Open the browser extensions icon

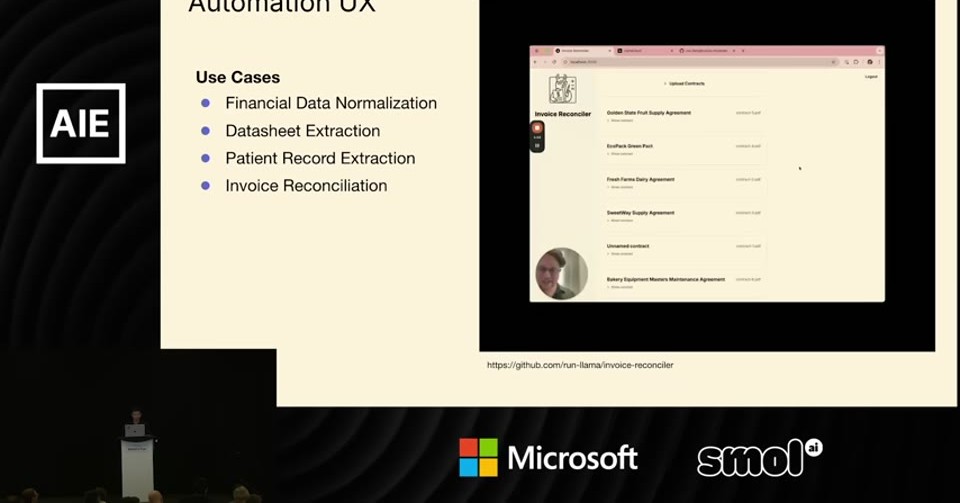coord(856,62)
